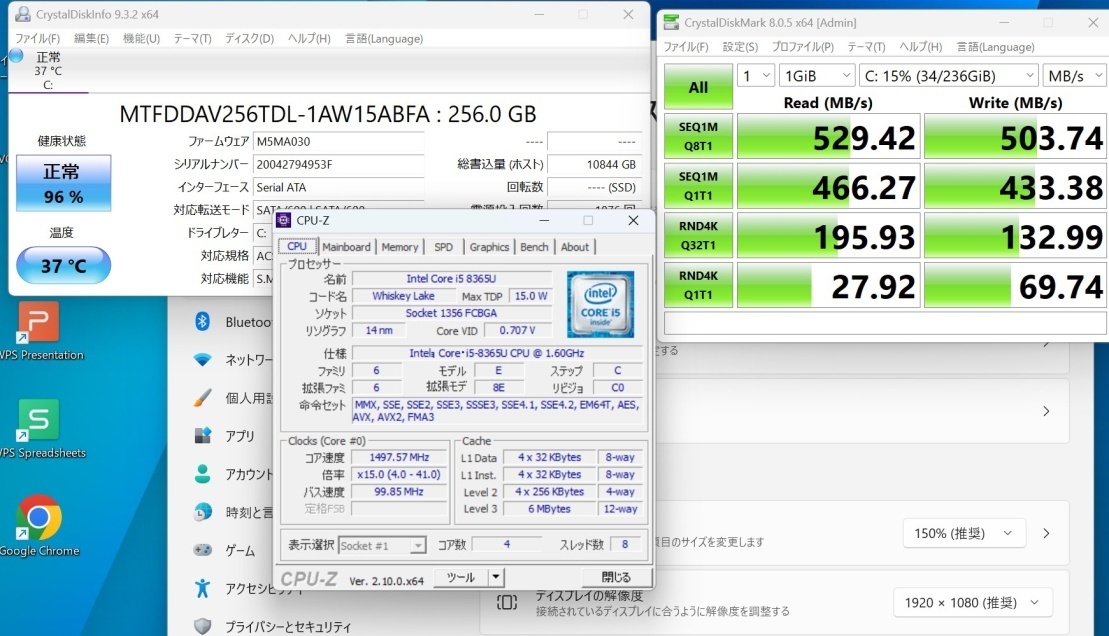Click CrystalDiskMark bottom comment text field

[x=885, y=323]
